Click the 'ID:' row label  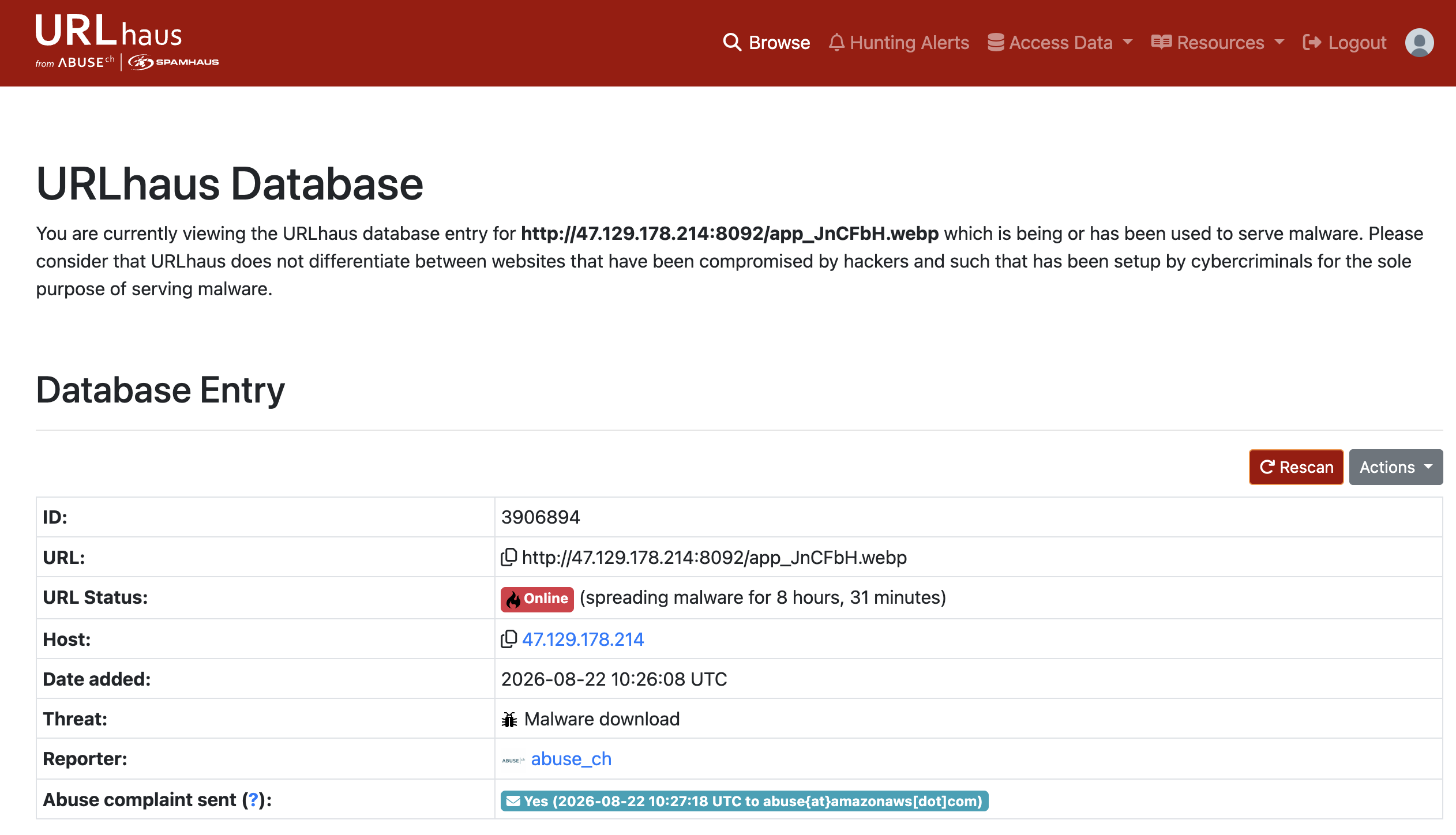point(55,517)
